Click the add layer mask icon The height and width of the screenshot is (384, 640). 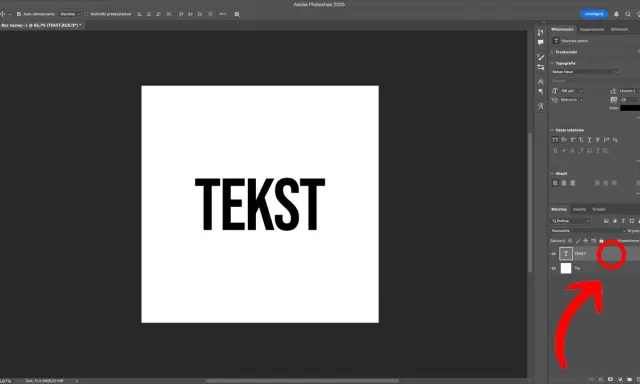tap(610, 379)
